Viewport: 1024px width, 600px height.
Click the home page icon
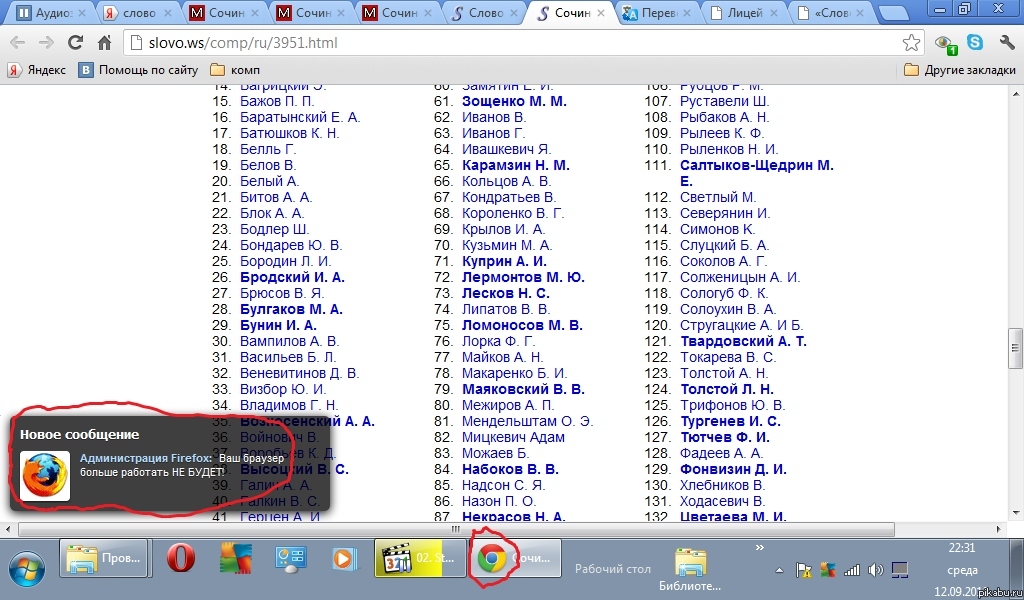(104, 43)
